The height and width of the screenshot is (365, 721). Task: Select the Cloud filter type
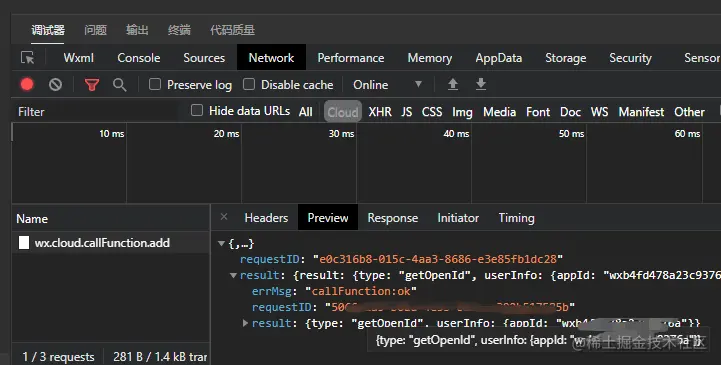tap(343, 112)
